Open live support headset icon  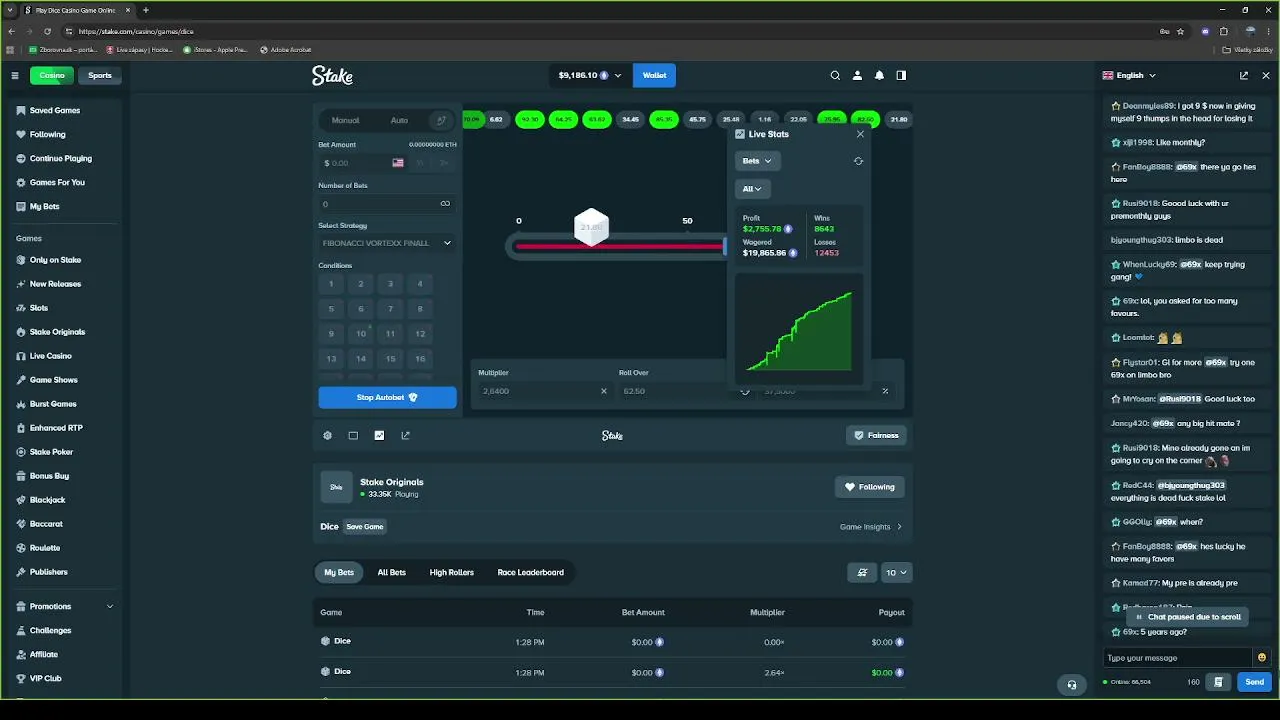pyautogui.click(x=1072, y=685)
